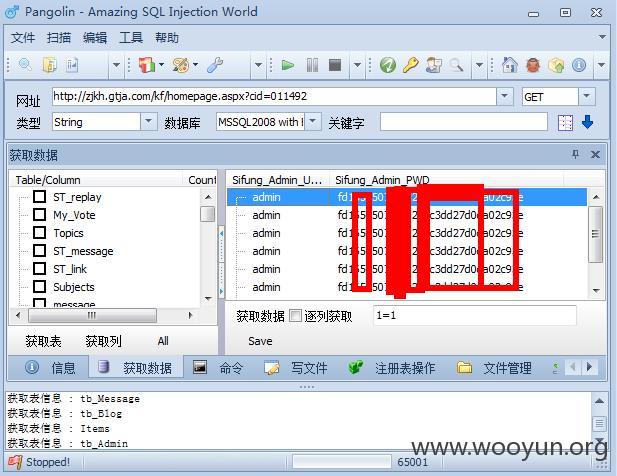Screen dimensions: 617x476
Task: Open the 编辑 menu
Action: pyautogui.click(x=95, y=38)
